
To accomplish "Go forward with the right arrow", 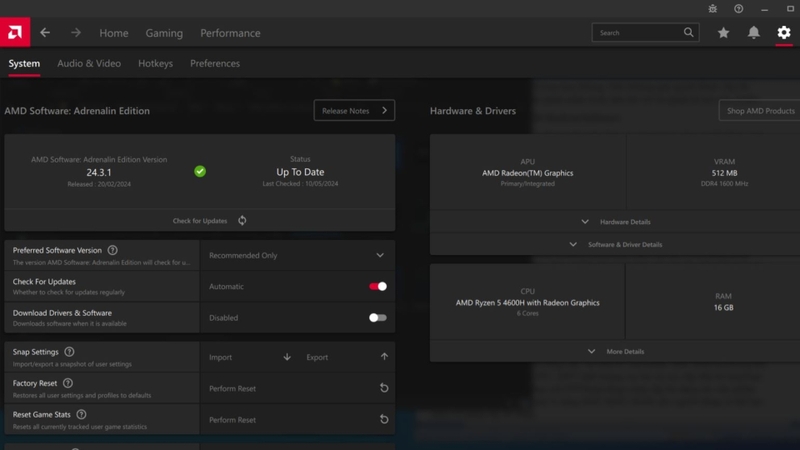I will point(76,33).
